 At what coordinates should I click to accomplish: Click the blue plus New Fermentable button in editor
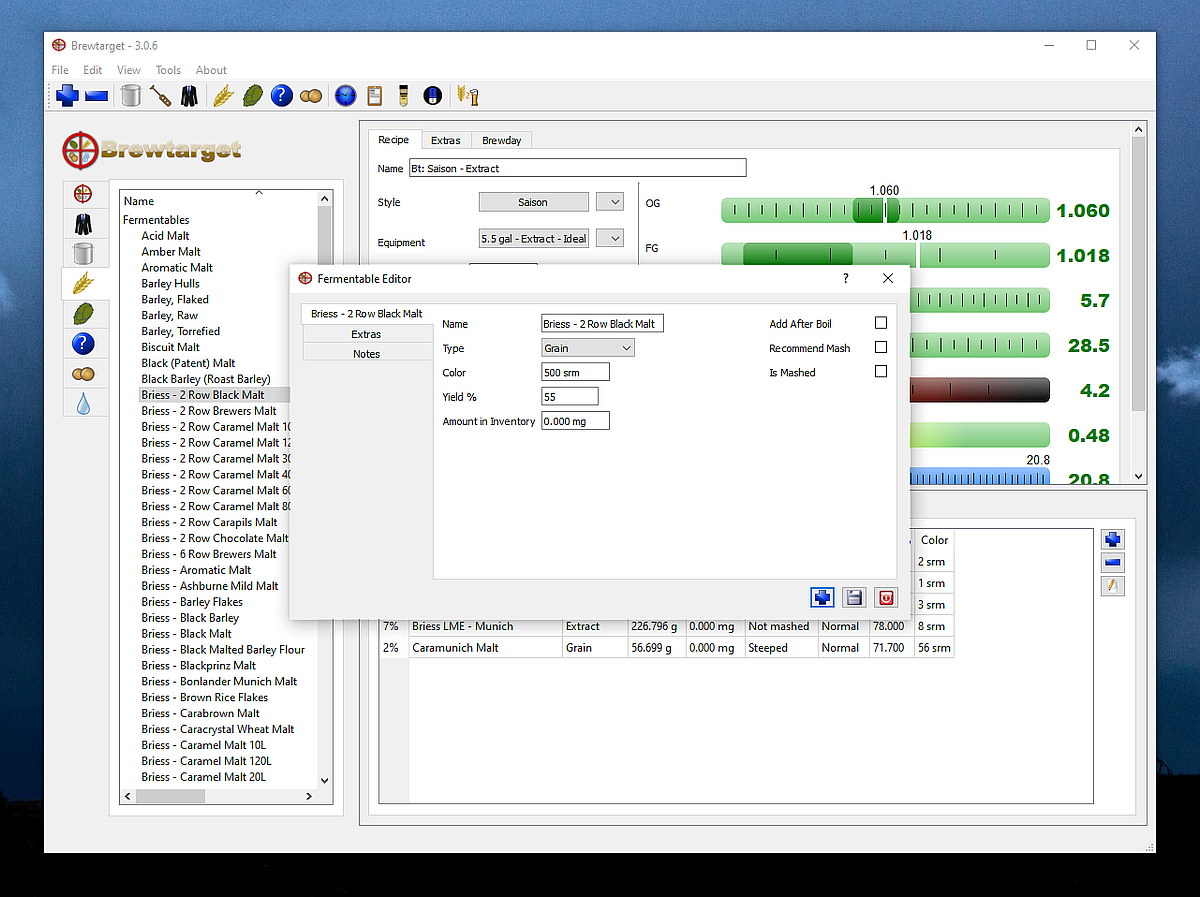tap(822, 597)
